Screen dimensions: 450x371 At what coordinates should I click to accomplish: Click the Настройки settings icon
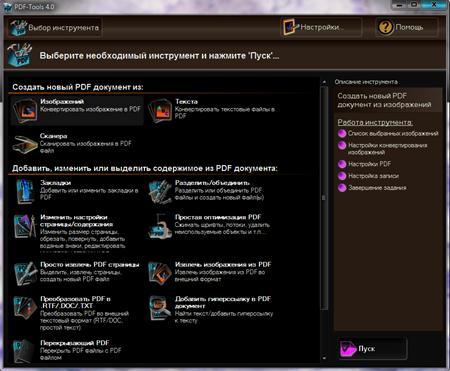point(290,27)
